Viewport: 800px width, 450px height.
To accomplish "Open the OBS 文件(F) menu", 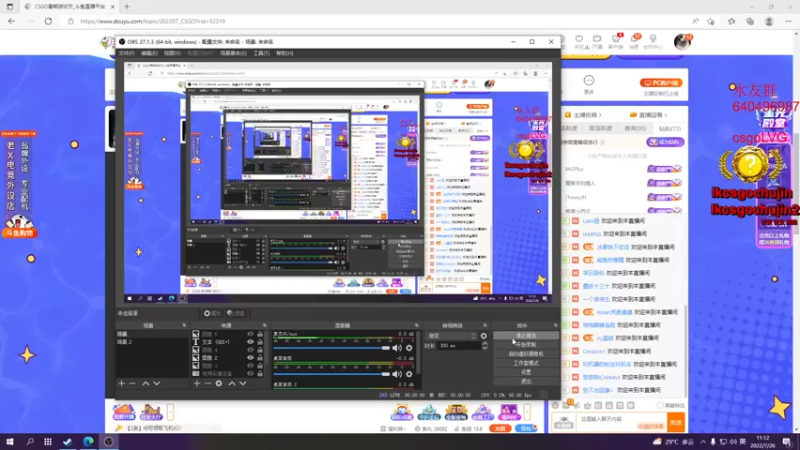I will tap(127, 53).
